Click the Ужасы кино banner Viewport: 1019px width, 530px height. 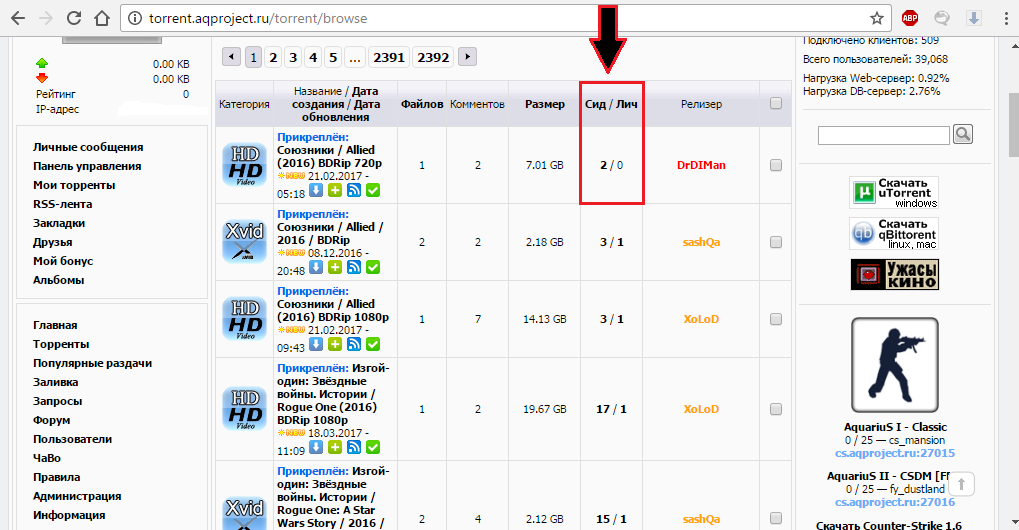point(895,274)
